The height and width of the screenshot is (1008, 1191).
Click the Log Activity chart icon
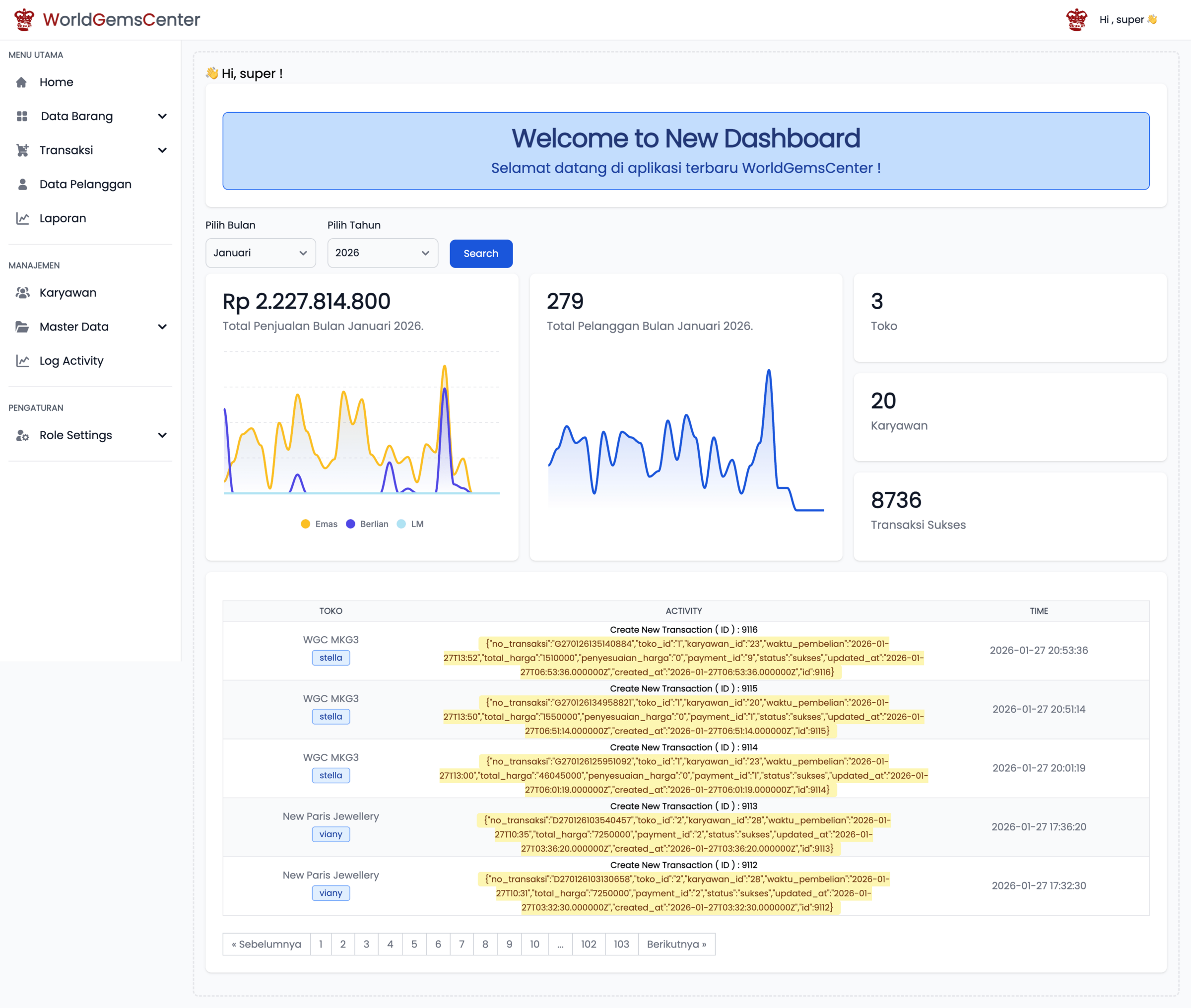[22, 361]
